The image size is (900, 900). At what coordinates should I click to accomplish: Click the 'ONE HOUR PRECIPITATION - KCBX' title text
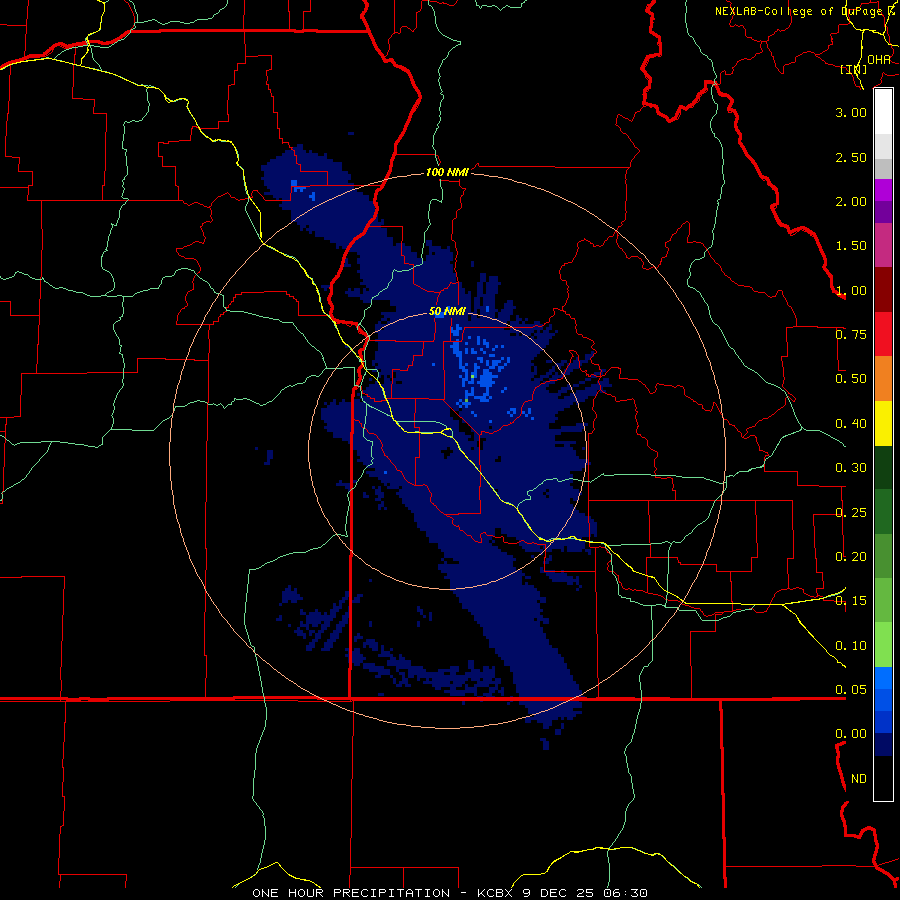pyautogui.click(x=384, y=893)
